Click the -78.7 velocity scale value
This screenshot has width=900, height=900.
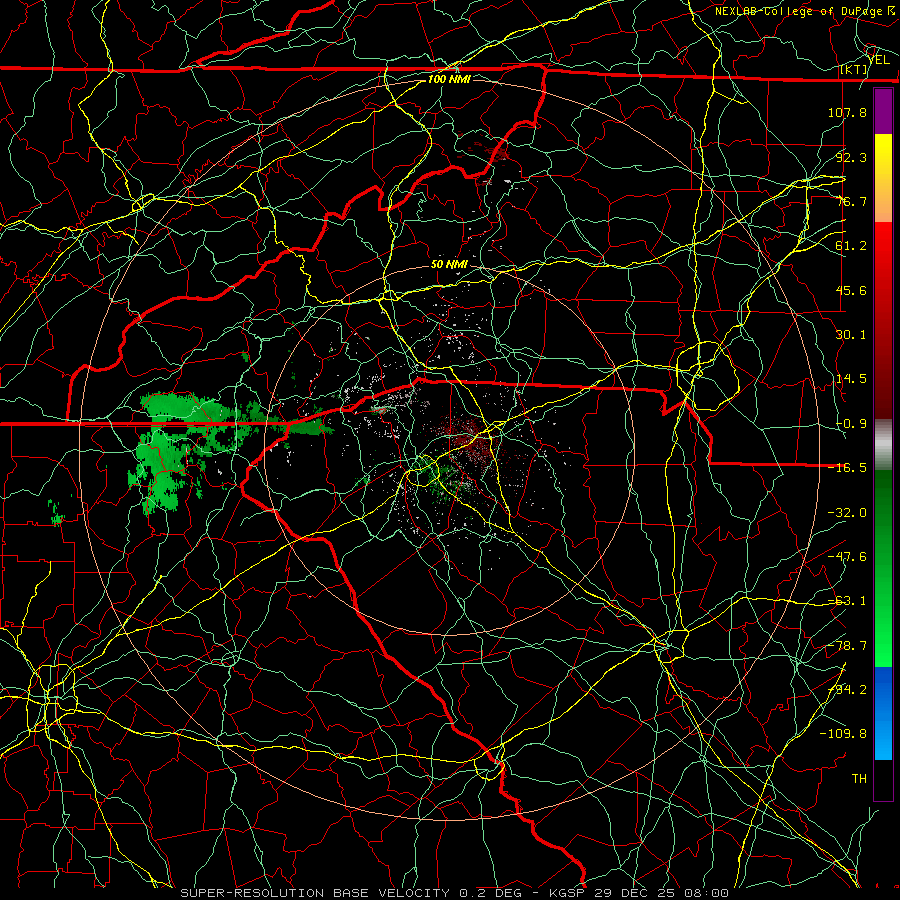[847, 646]
